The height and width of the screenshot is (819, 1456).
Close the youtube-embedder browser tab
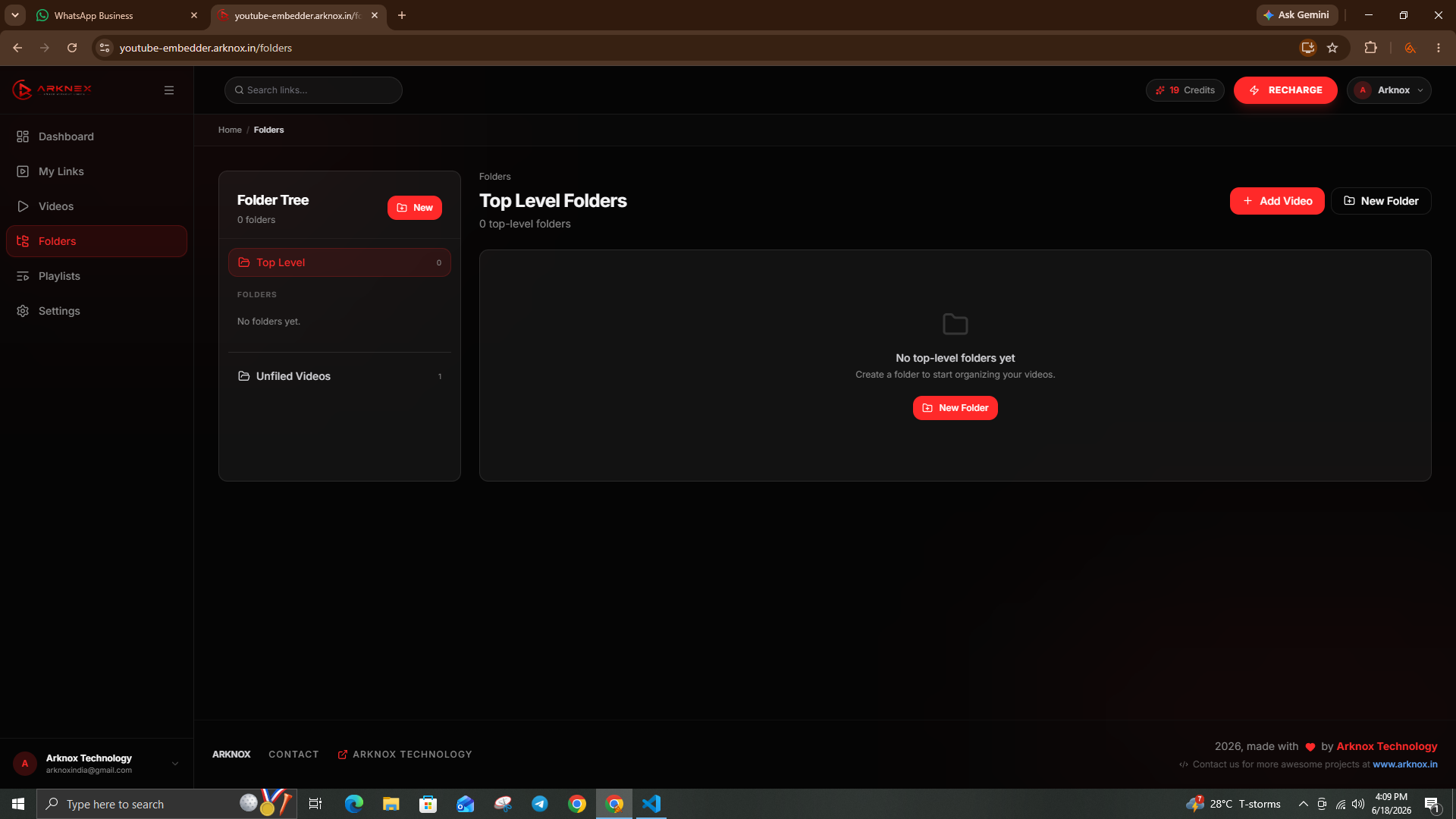coord(375,15)
